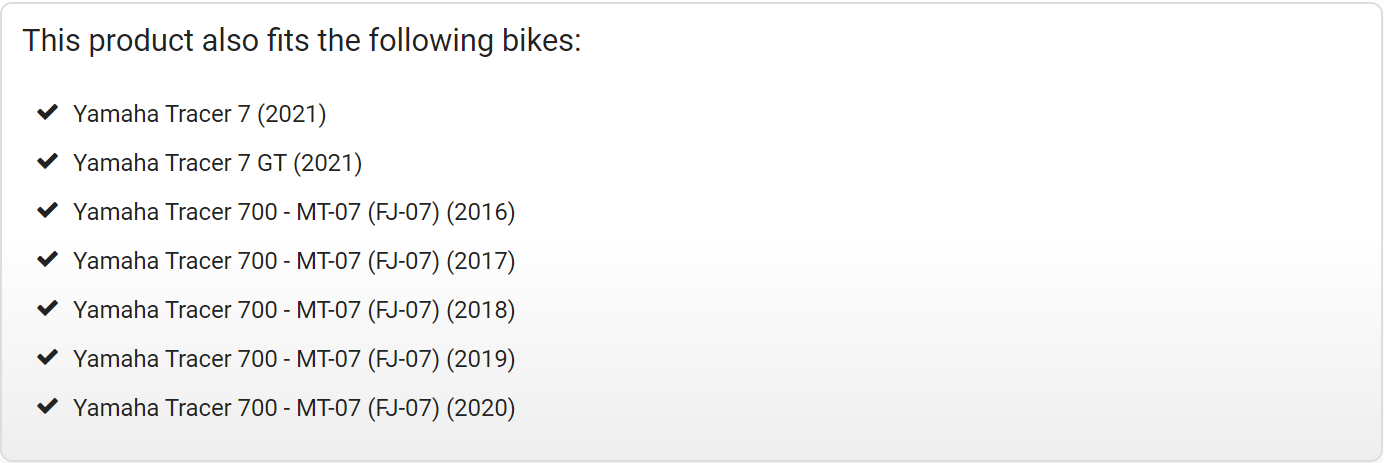This screenshot has width=1384, height=463.
Task: Click the checkmark for the 2020 Tracer 700
Action: pyautogui.click(x=47, y=407)
